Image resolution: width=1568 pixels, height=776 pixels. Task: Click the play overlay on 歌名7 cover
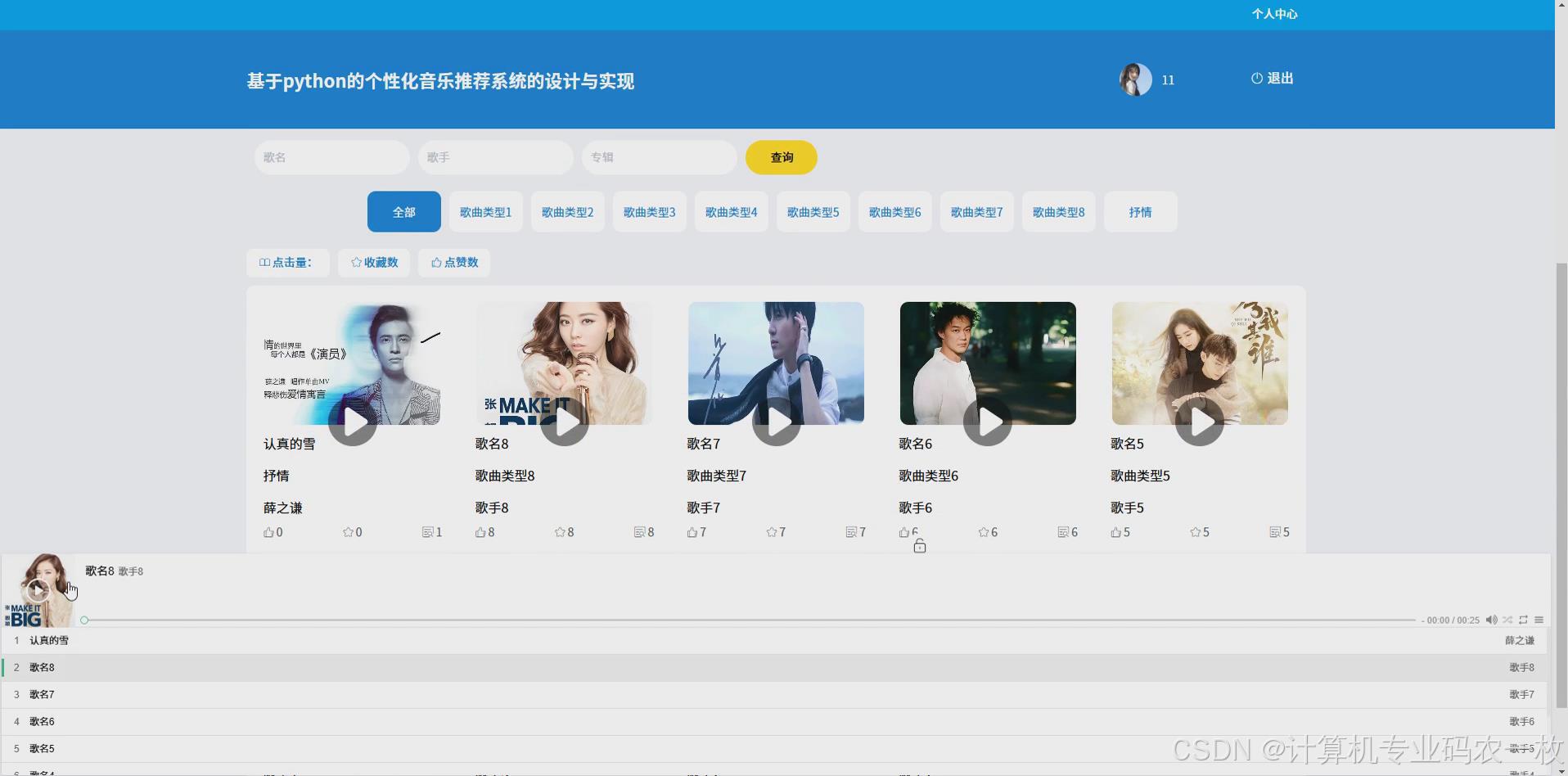tap(775, 422)
